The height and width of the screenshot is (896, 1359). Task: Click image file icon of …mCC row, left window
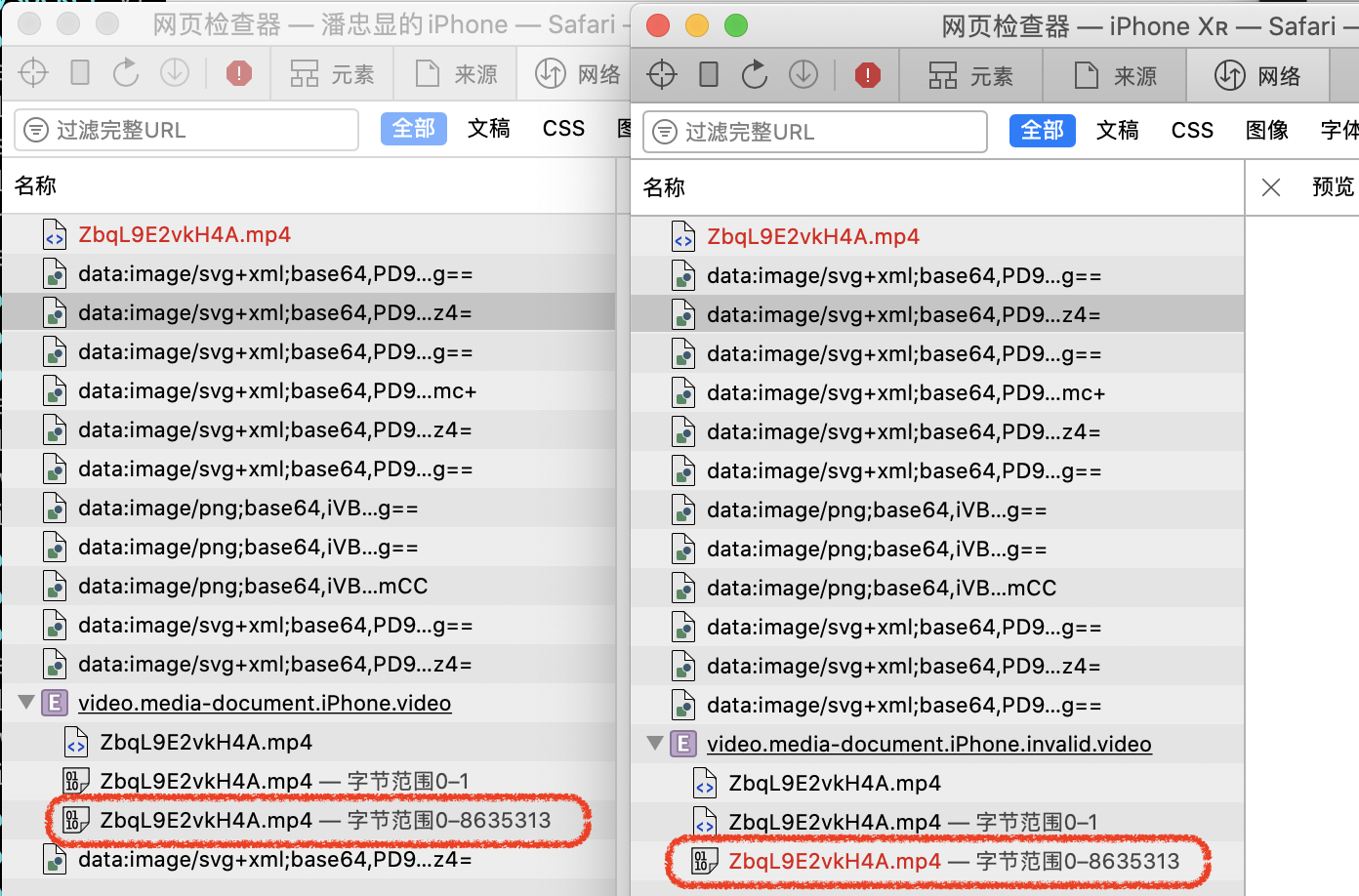click(55, 586)
